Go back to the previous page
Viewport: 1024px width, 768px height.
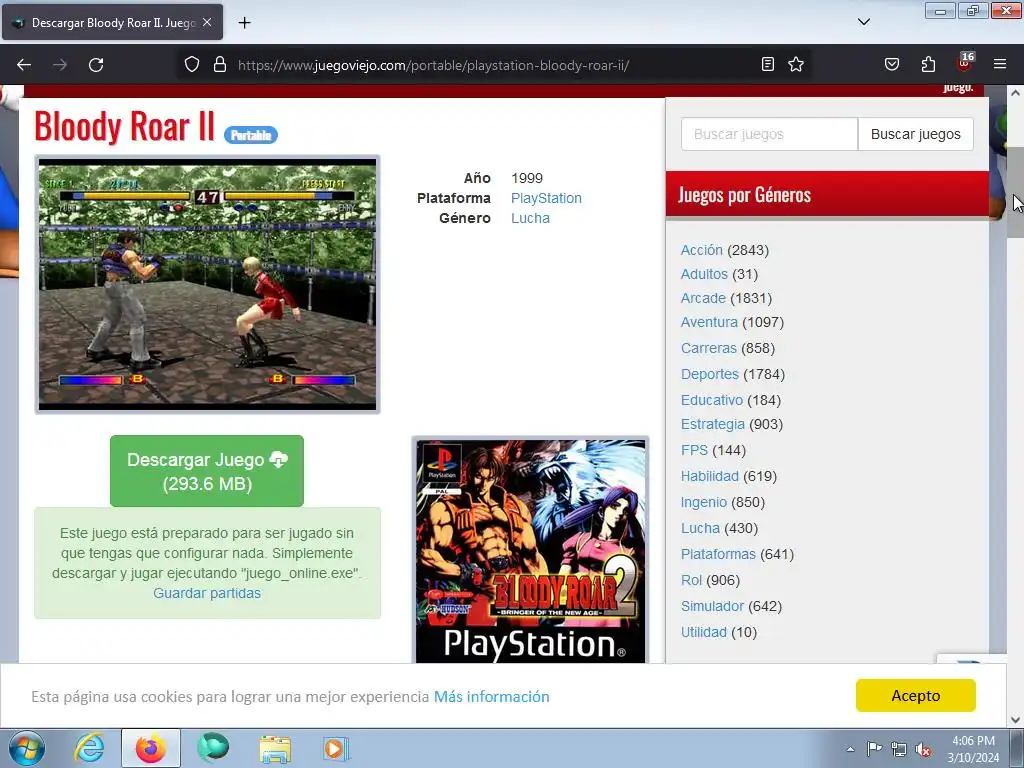point(24,65)
